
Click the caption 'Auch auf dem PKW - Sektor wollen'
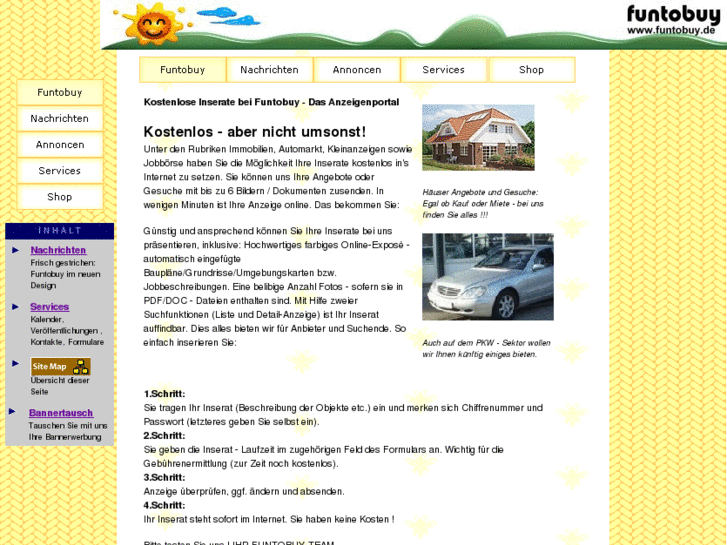486,343
